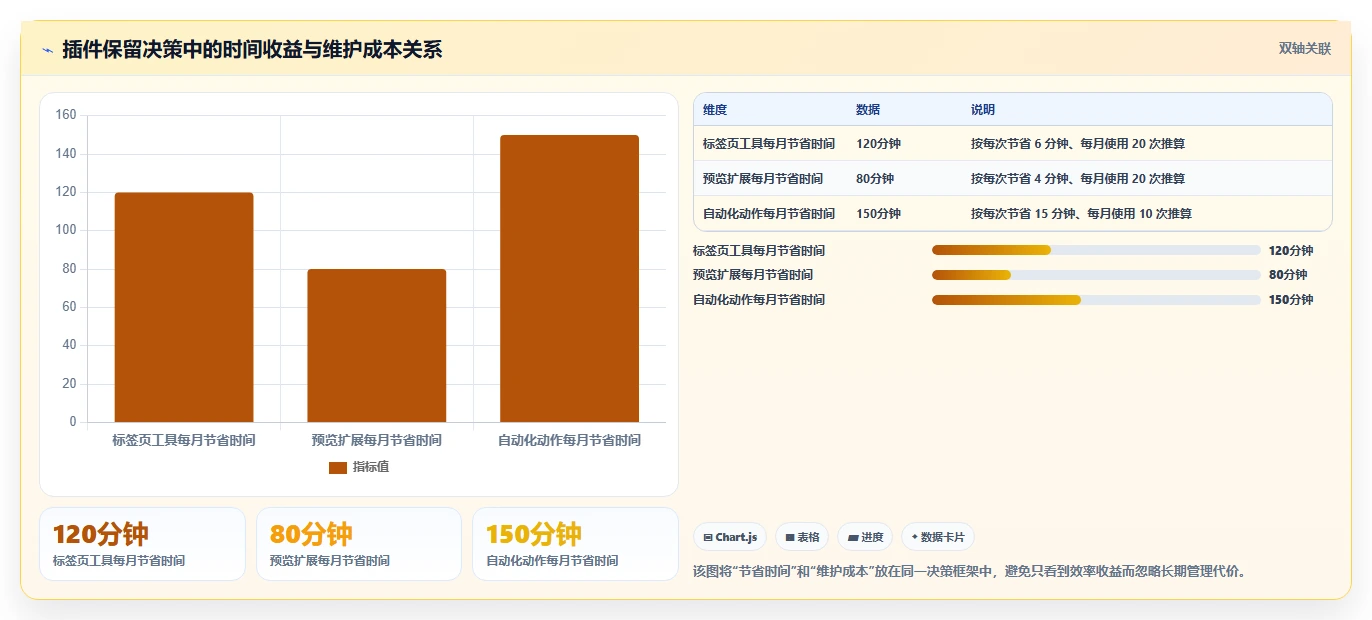The height and width of the screenshot is (620, 1372).
Task: Select the 预览扩展每月节省时间 table row name
Action: pos(763,179)
